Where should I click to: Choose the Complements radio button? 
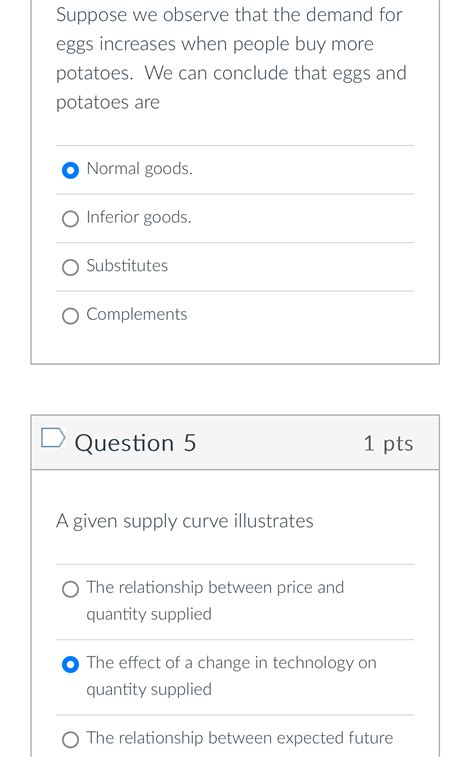71,316
